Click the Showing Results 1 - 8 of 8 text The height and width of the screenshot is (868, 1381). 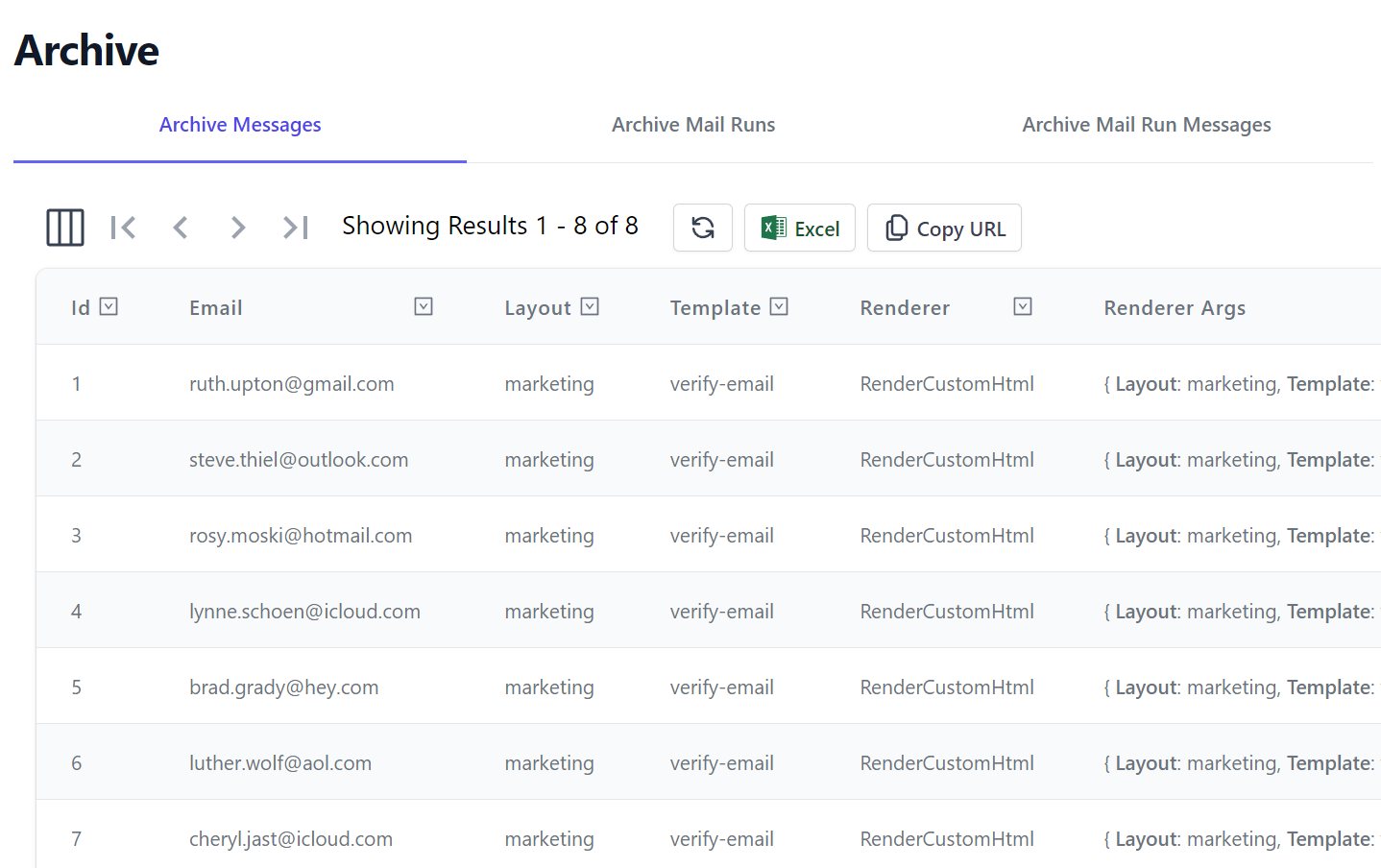pos(490,226)
